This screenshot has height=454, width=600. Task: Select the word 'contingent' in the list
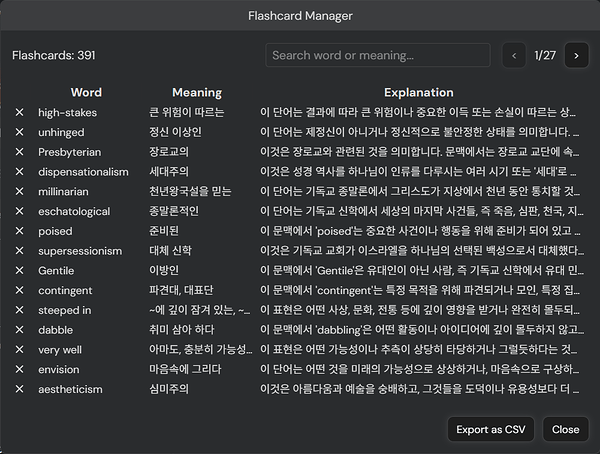65,290
